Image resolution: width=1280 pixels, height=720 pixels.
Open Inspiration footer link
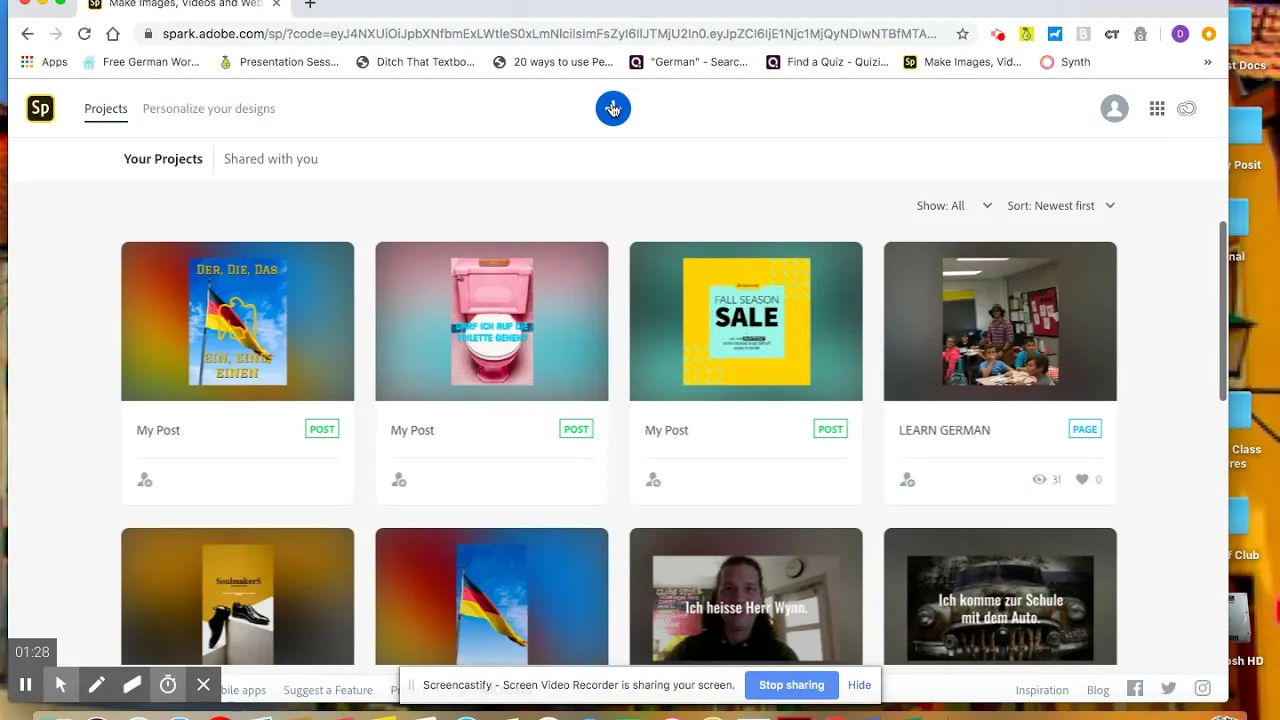point(1042,690)
